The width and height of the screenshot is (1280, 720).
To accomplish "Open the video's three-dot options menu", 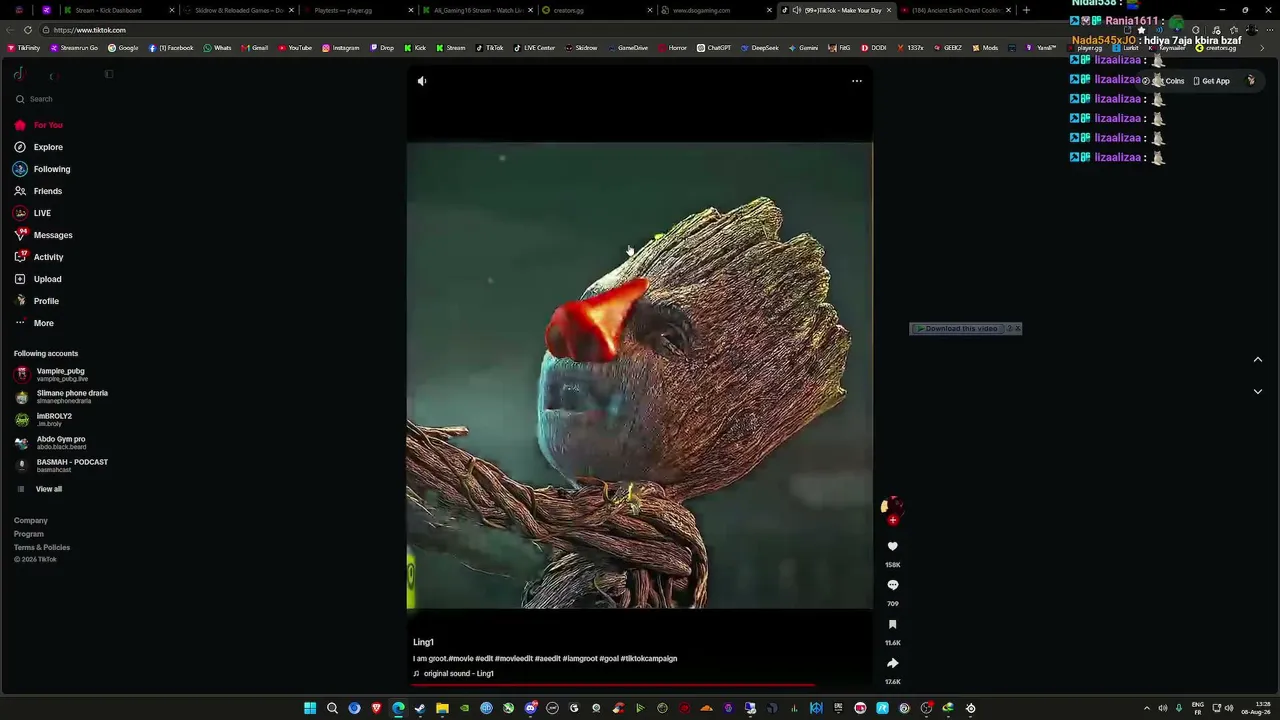I will point(857,81).
